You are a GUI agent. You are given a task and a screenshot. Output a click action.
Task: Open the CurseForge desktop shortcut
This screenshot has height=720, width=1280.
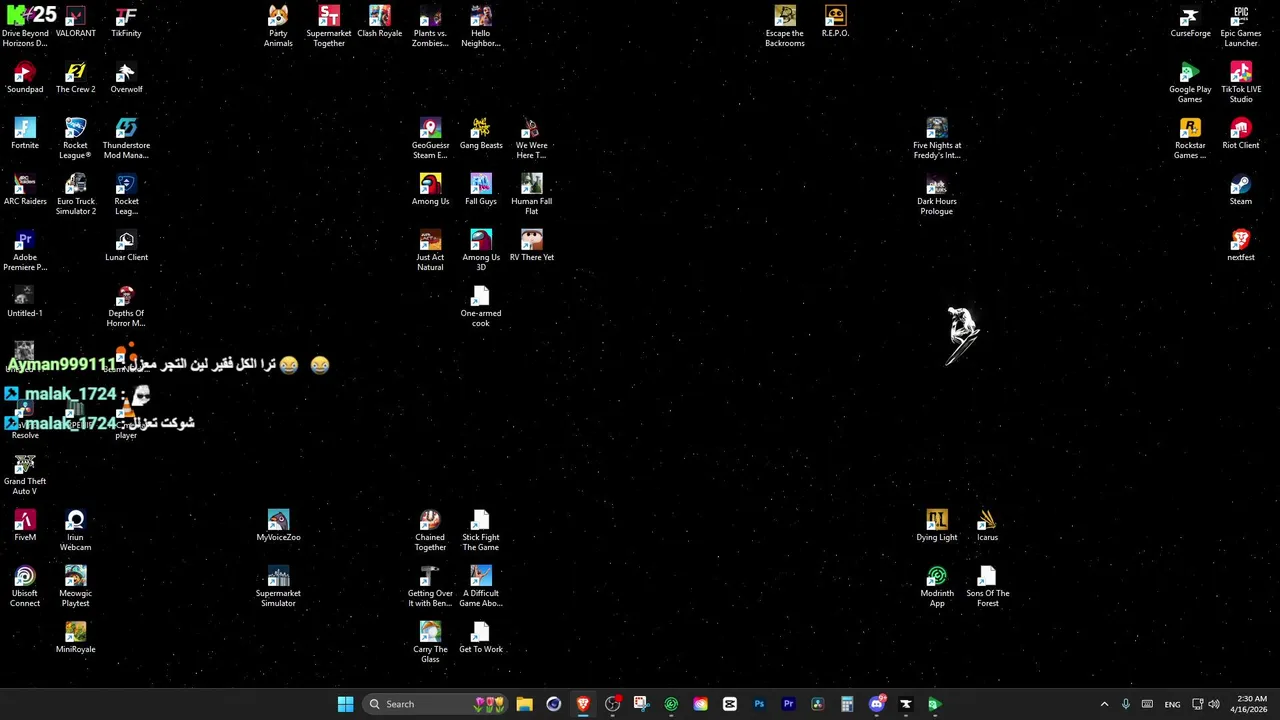1190,22
